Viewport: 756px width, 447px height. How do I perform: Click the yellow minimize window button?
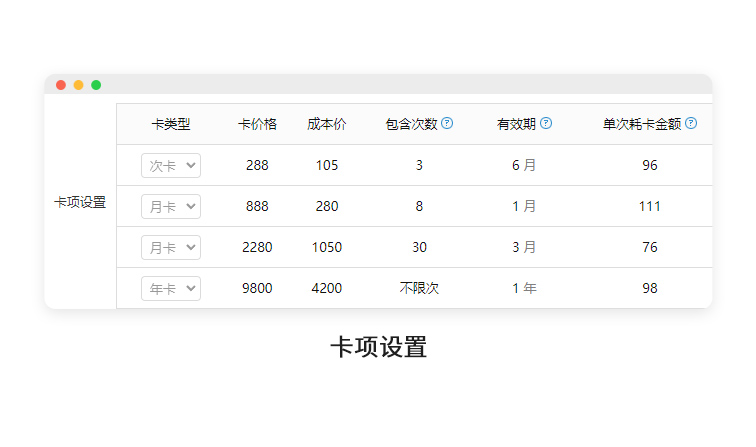point(79,85)
